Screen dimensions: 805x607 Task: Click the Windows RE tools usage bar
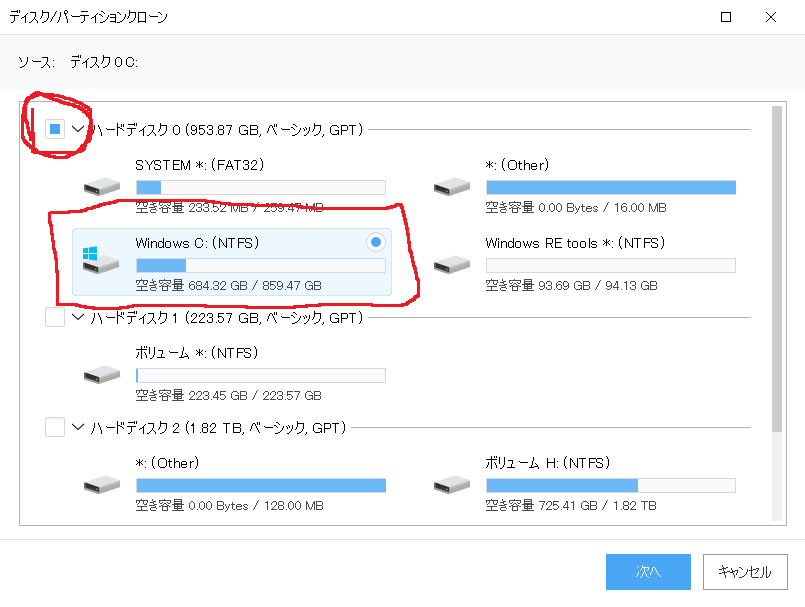(x=611, y=265)
